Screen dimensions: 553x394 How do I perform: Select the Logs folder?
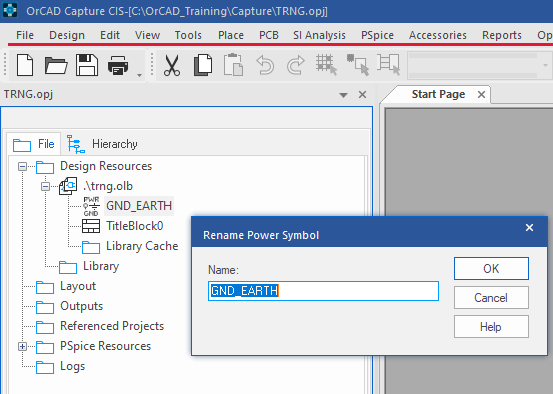coord(73,366)
